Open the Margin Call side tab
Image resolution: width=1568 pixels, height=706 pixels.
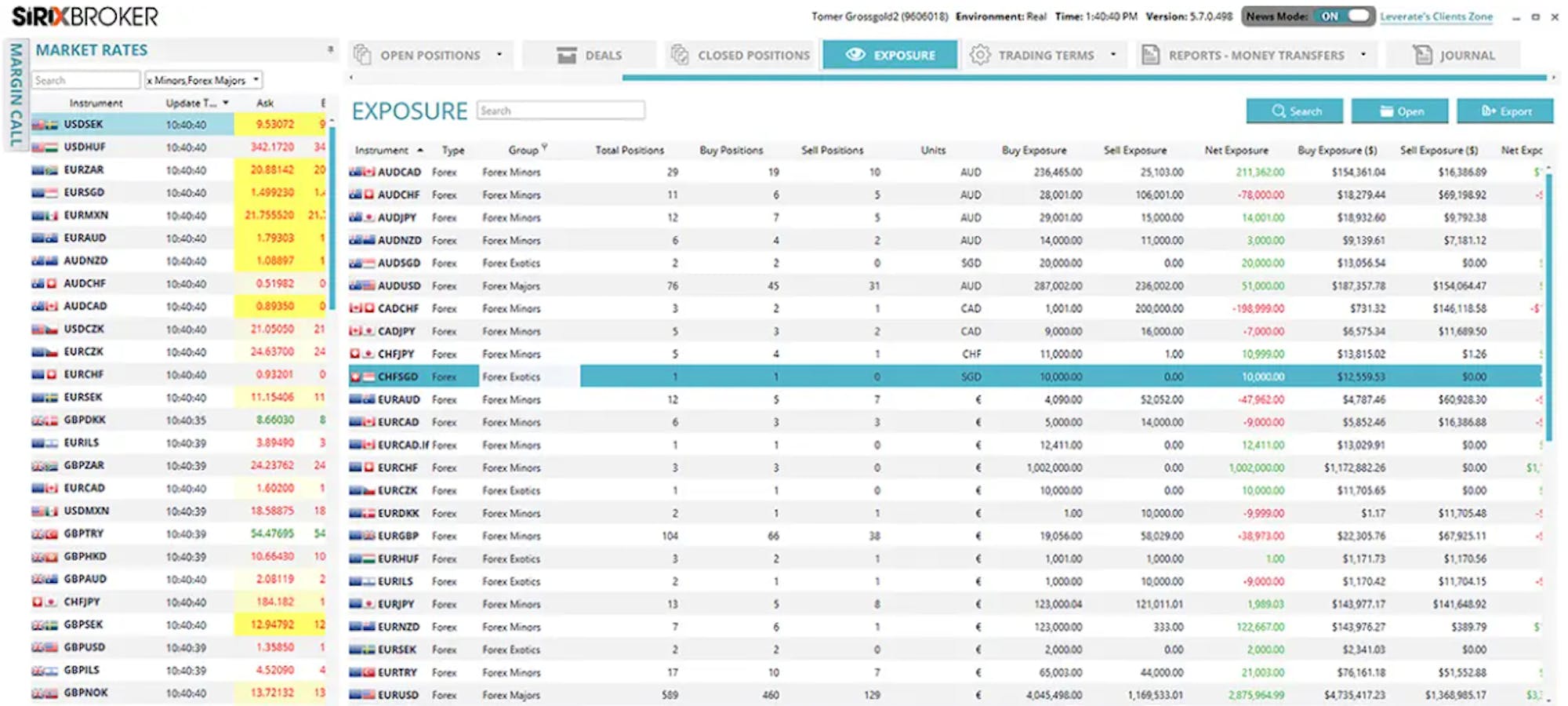[x=16, y=94]
